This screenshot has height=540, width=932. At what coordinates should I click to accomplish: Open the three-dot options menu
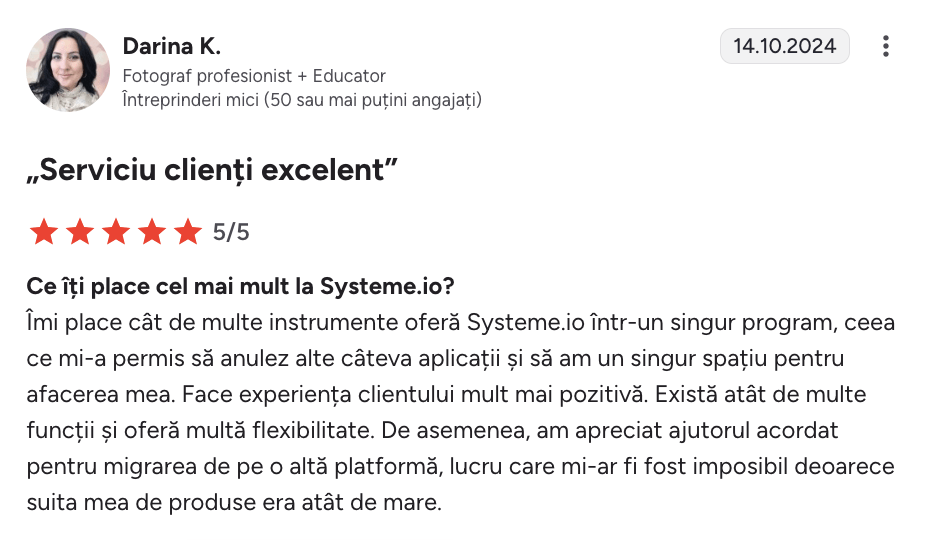(x=885, y=46)
